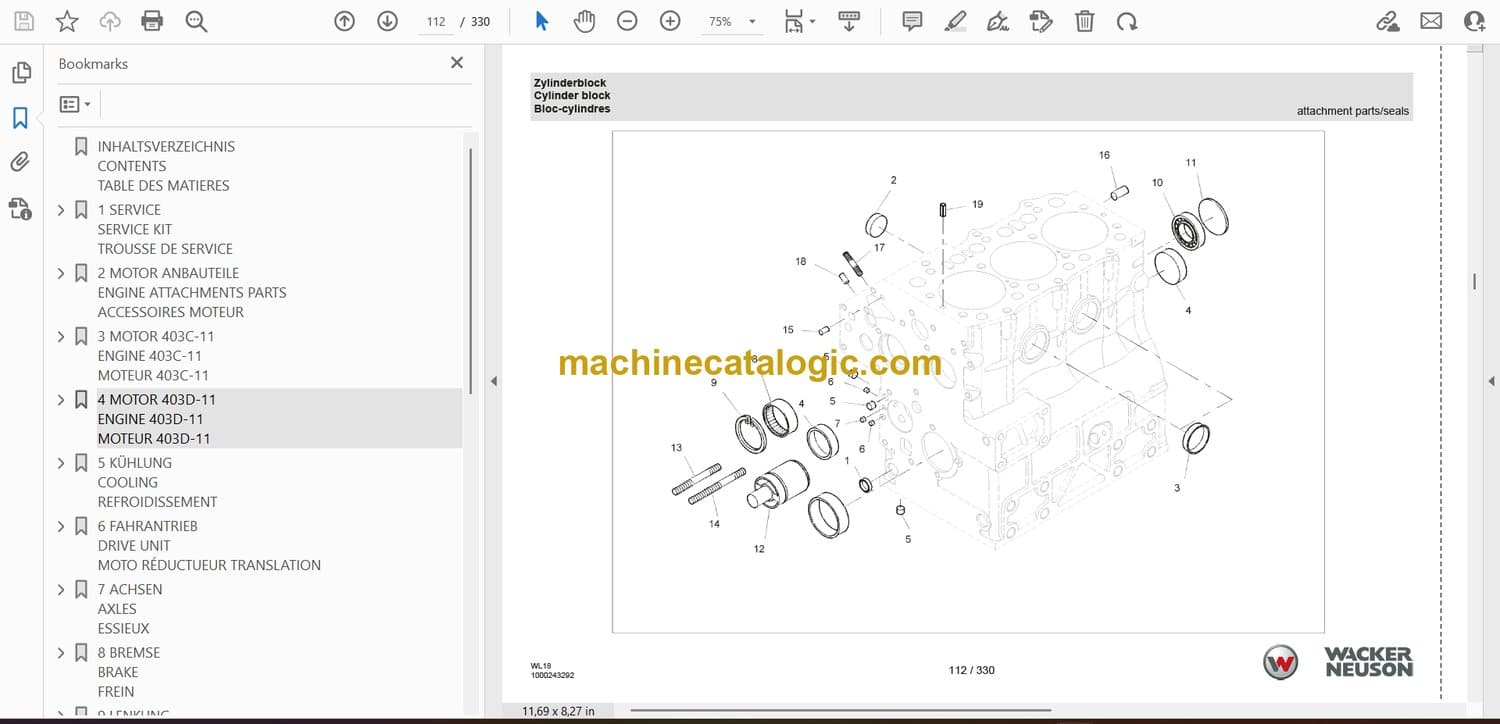Close the Bookmarks panel
Screen dimensions: 1500x724
(457, 63)
